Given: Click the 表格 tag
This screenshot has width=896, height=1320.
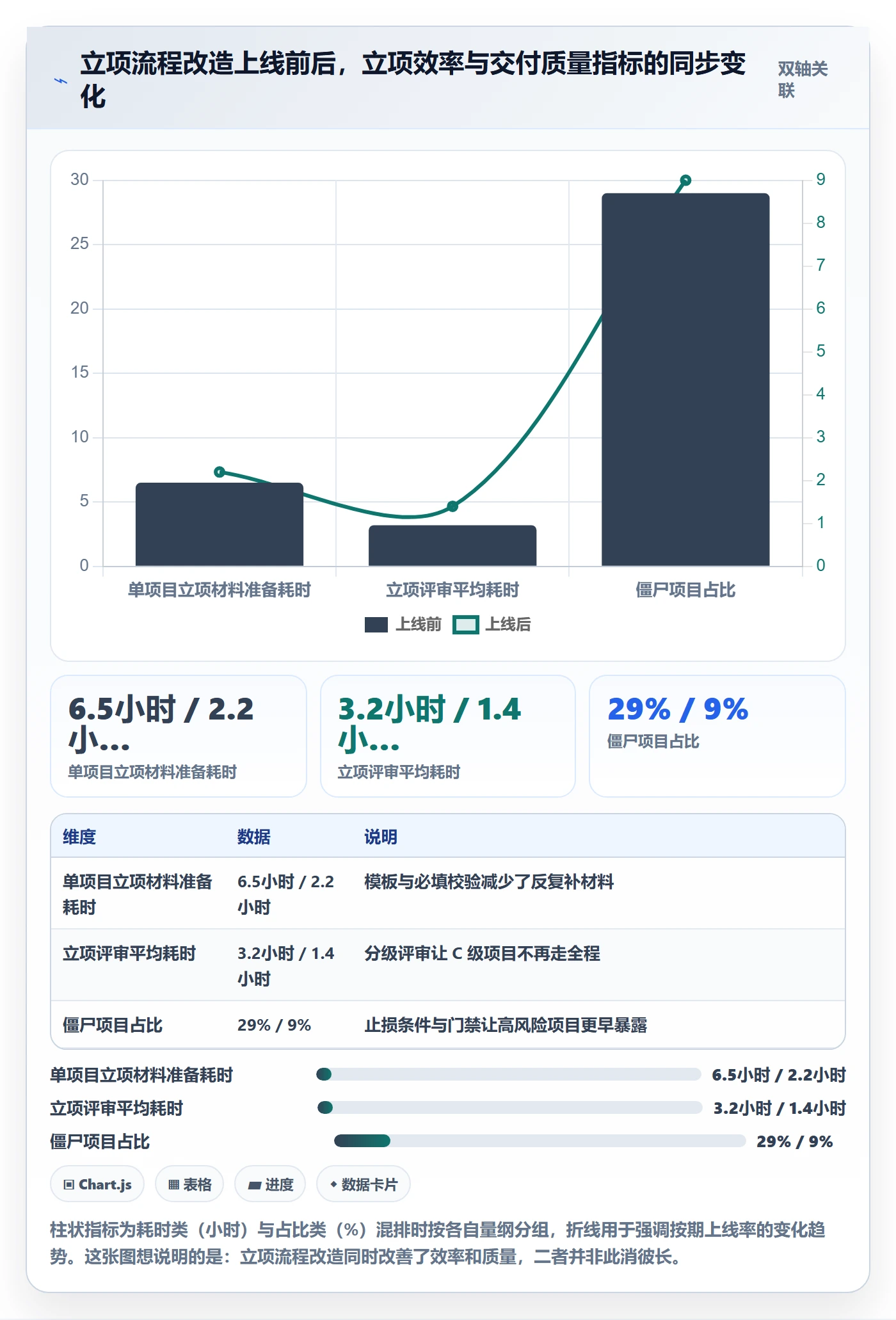Looking at the screenshot, I should [x=189, y=1184].
